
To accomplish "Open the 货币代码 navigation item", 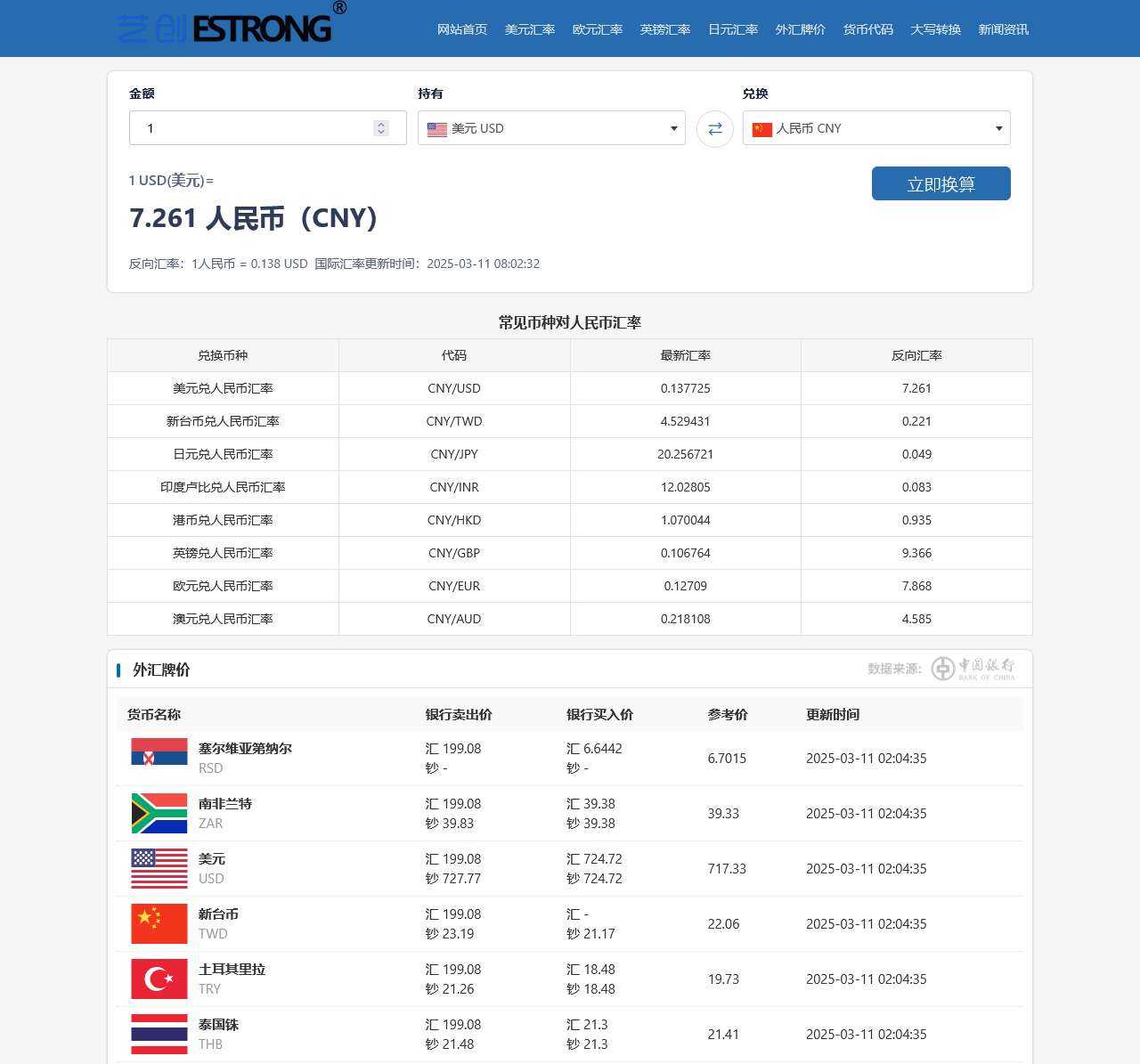I will [x=868, y=29].
